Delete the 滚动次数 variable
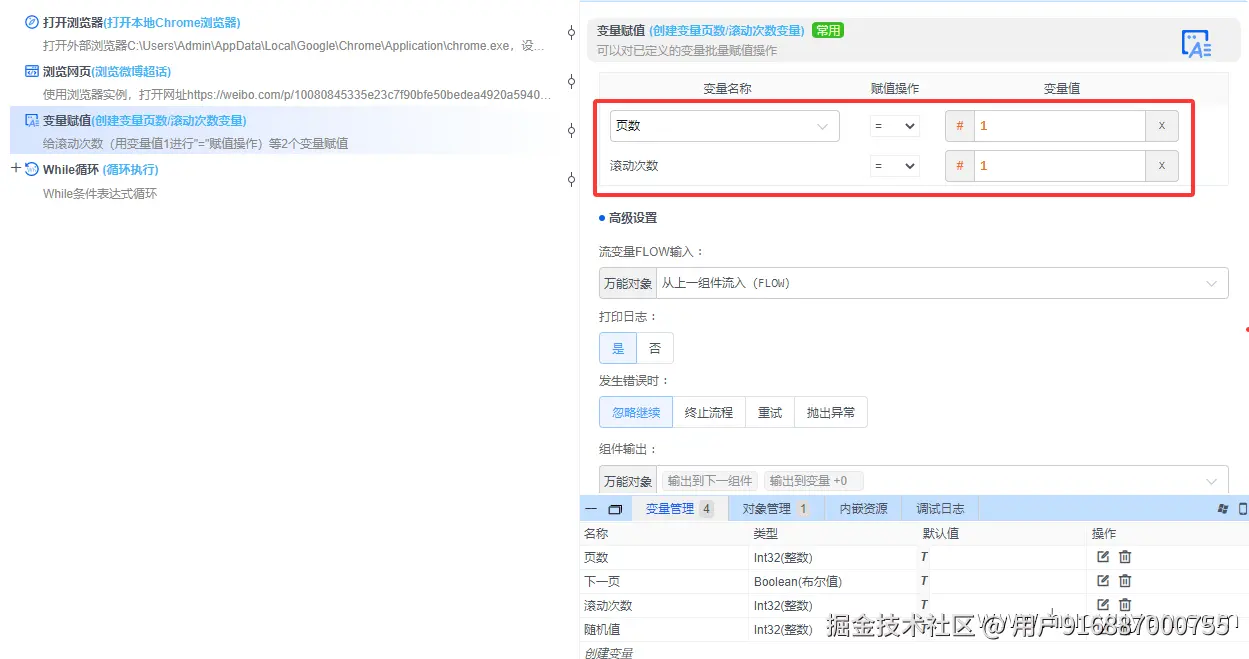Screen dimensions: 1249x659 tap(1125, 605)
